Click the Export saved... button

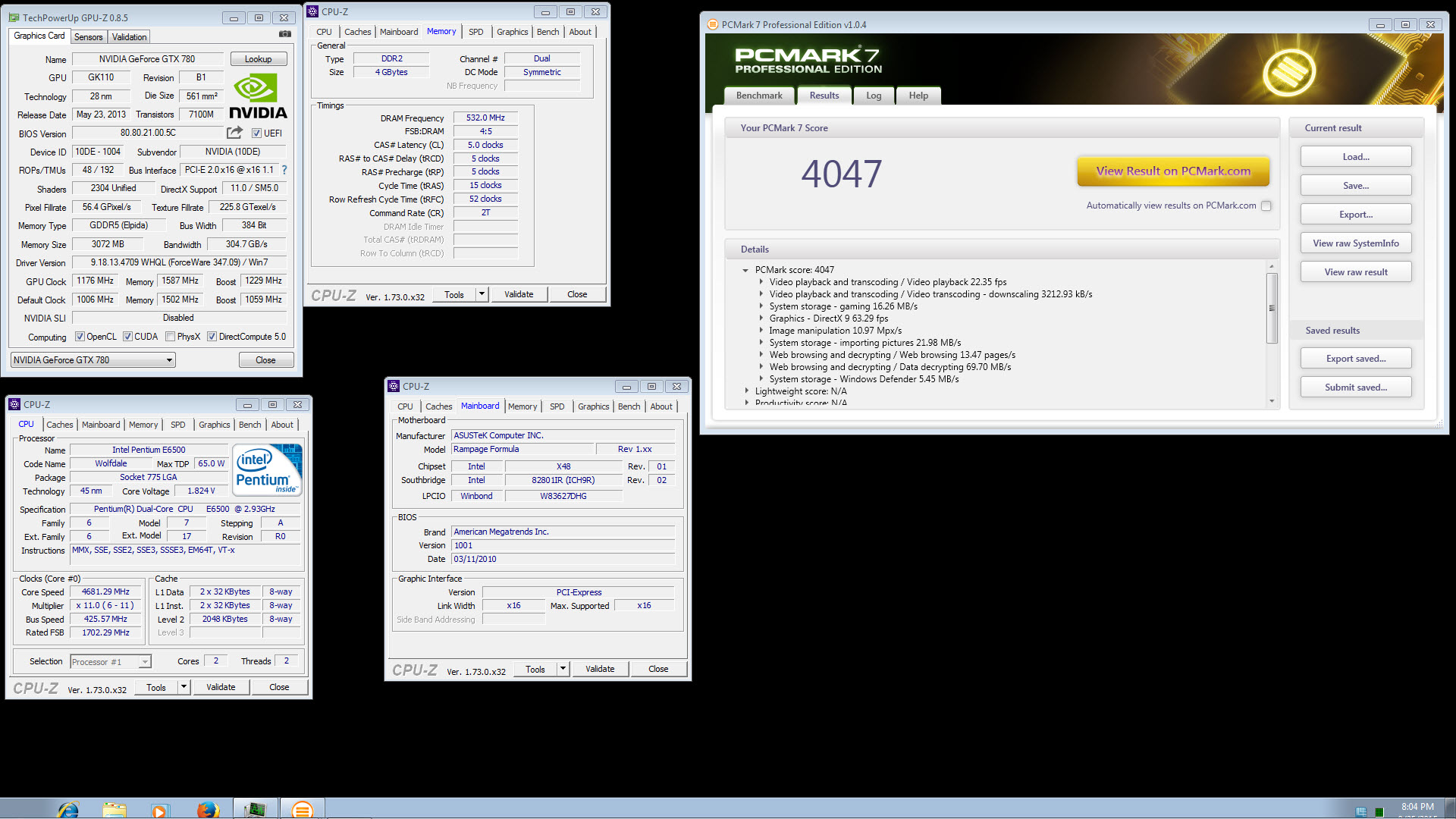(x=1356, y=359)
